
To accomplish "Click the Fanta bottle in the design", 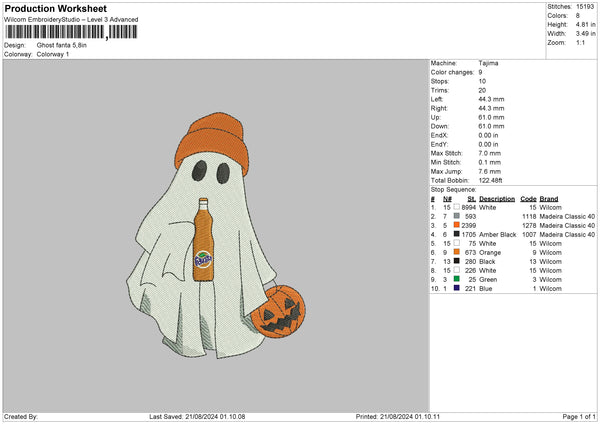I will tap(204, 238).
